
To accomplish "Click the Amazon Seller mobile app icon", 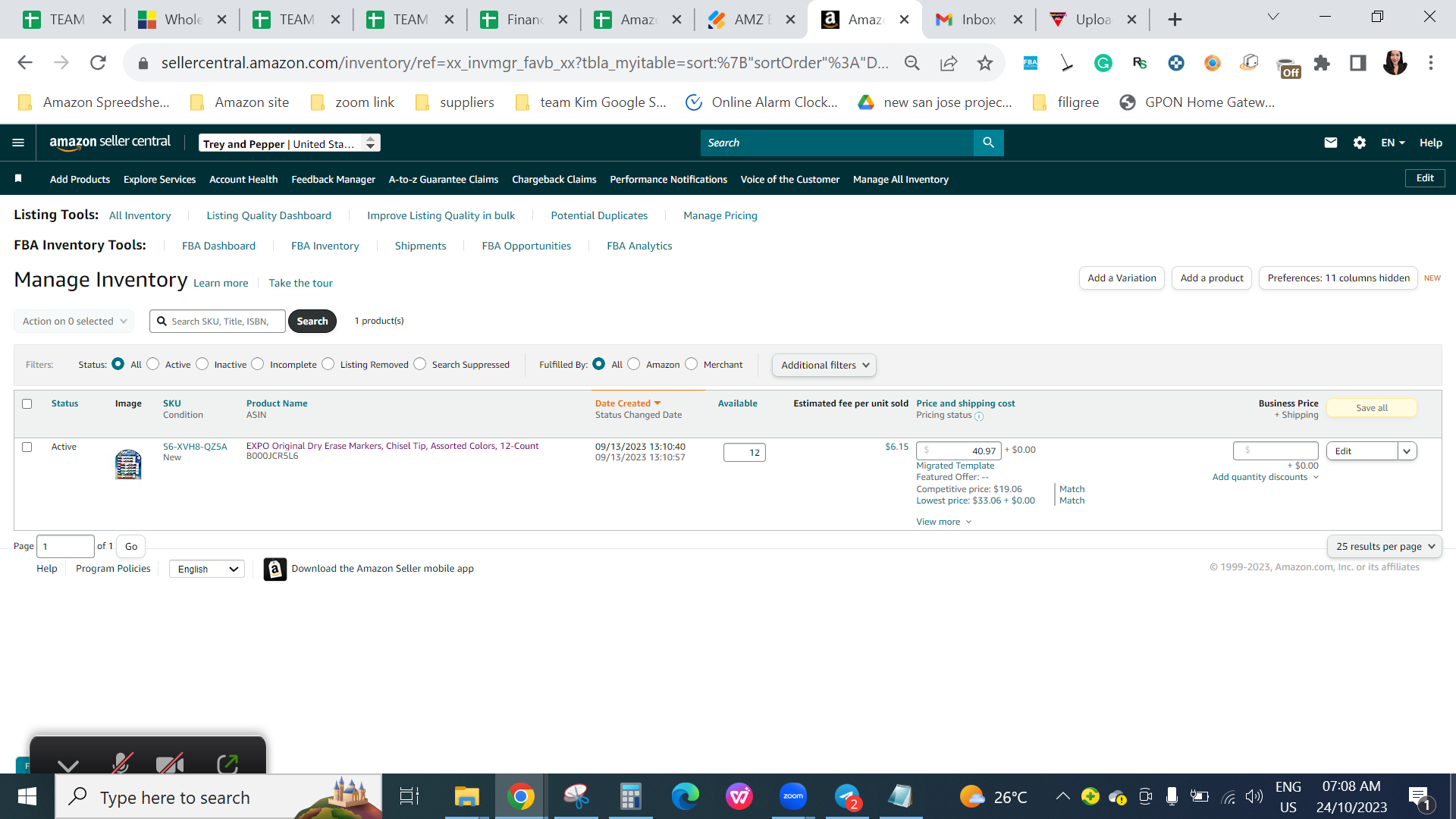I will (x=275, y=569).
